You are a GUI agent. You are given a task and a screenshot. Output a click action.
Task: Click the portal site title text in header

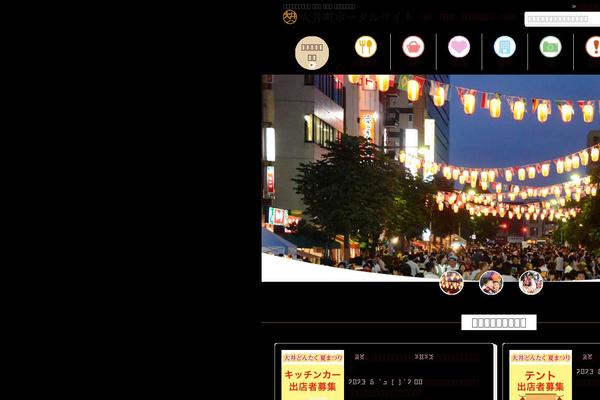(357, 17)
